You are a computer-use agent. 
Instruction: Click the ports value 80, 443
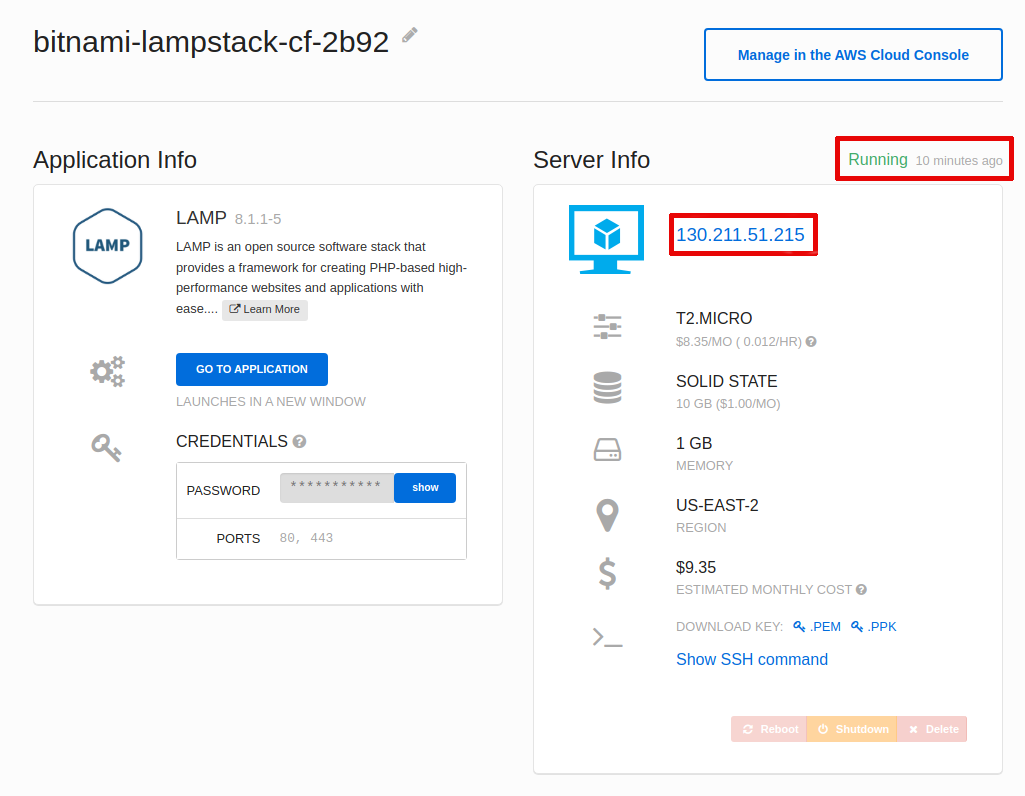pyautogui.click(x=307, y=538)
